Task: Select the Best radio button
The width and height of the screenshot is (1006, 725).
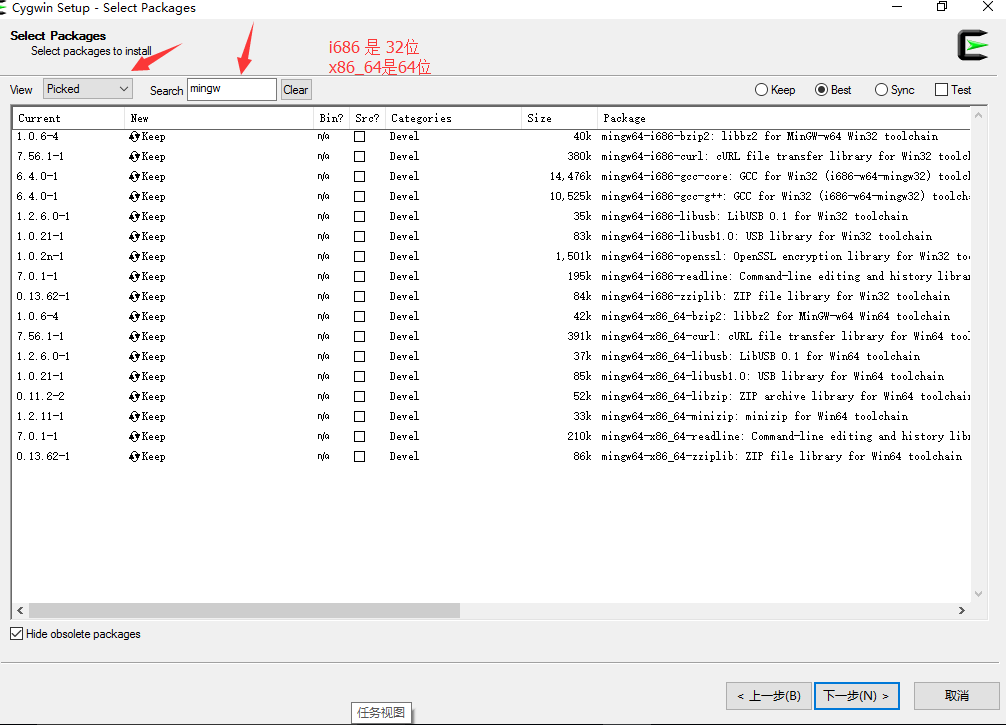Action: pyautogui.click(x=821, y=90)
